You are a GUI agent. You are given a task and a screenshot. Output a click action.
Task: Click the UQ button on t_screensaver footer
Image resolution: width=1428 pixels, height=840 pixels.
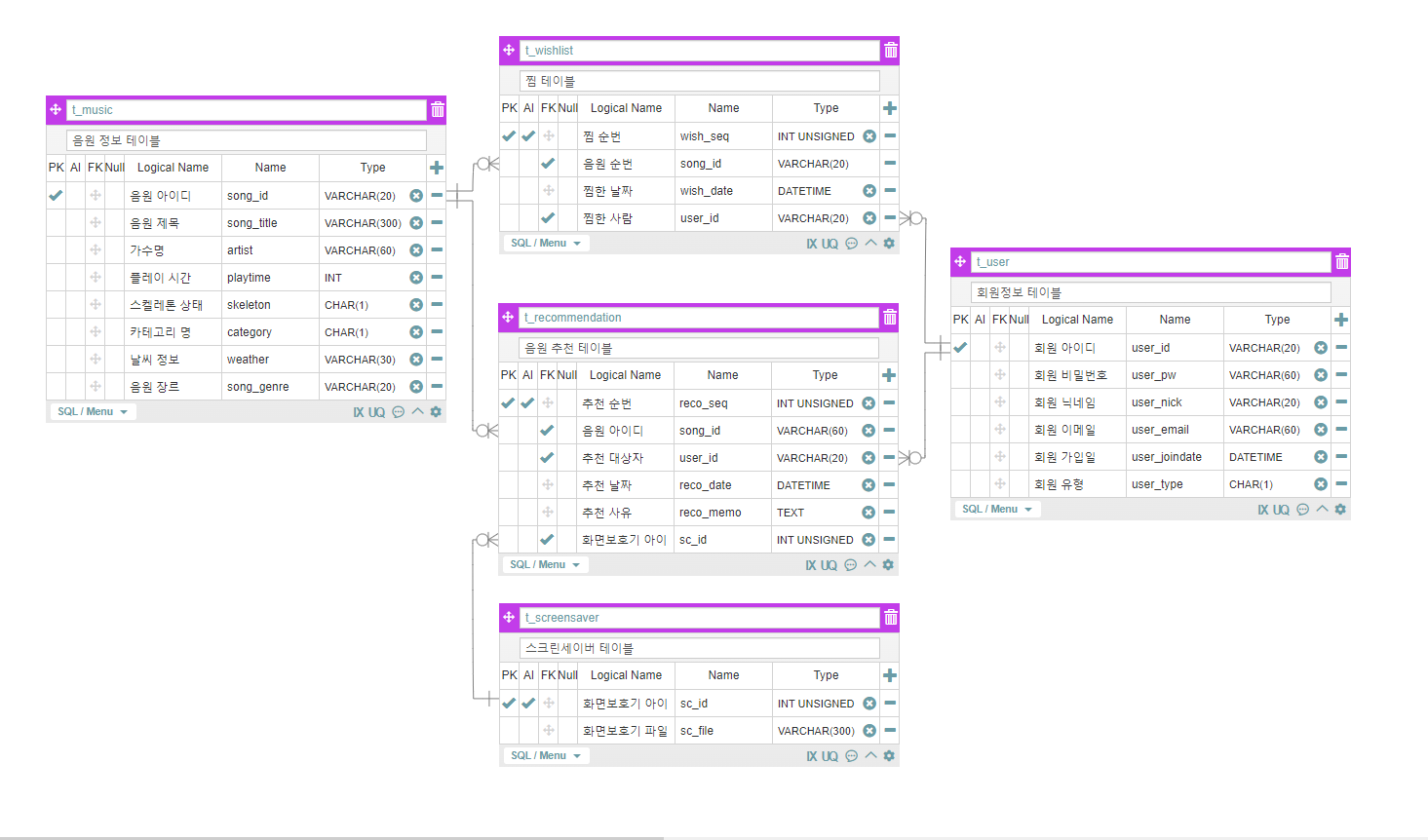(x=830, y=756)
